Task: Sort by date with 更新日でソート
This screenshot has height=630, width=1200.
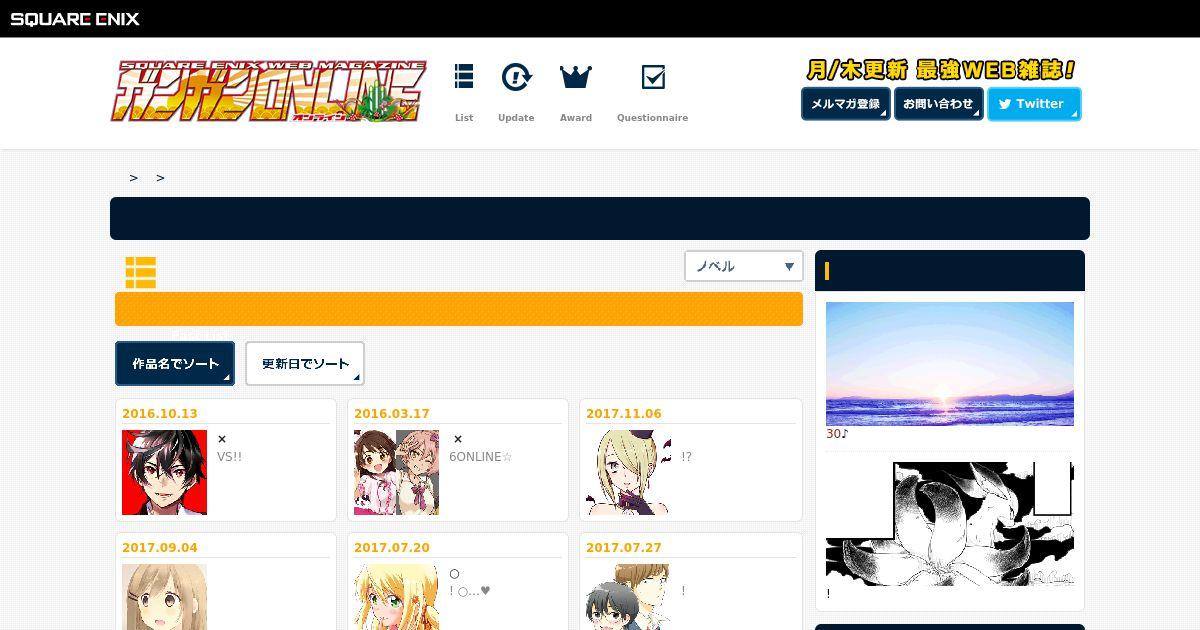Action: point(305,364)
